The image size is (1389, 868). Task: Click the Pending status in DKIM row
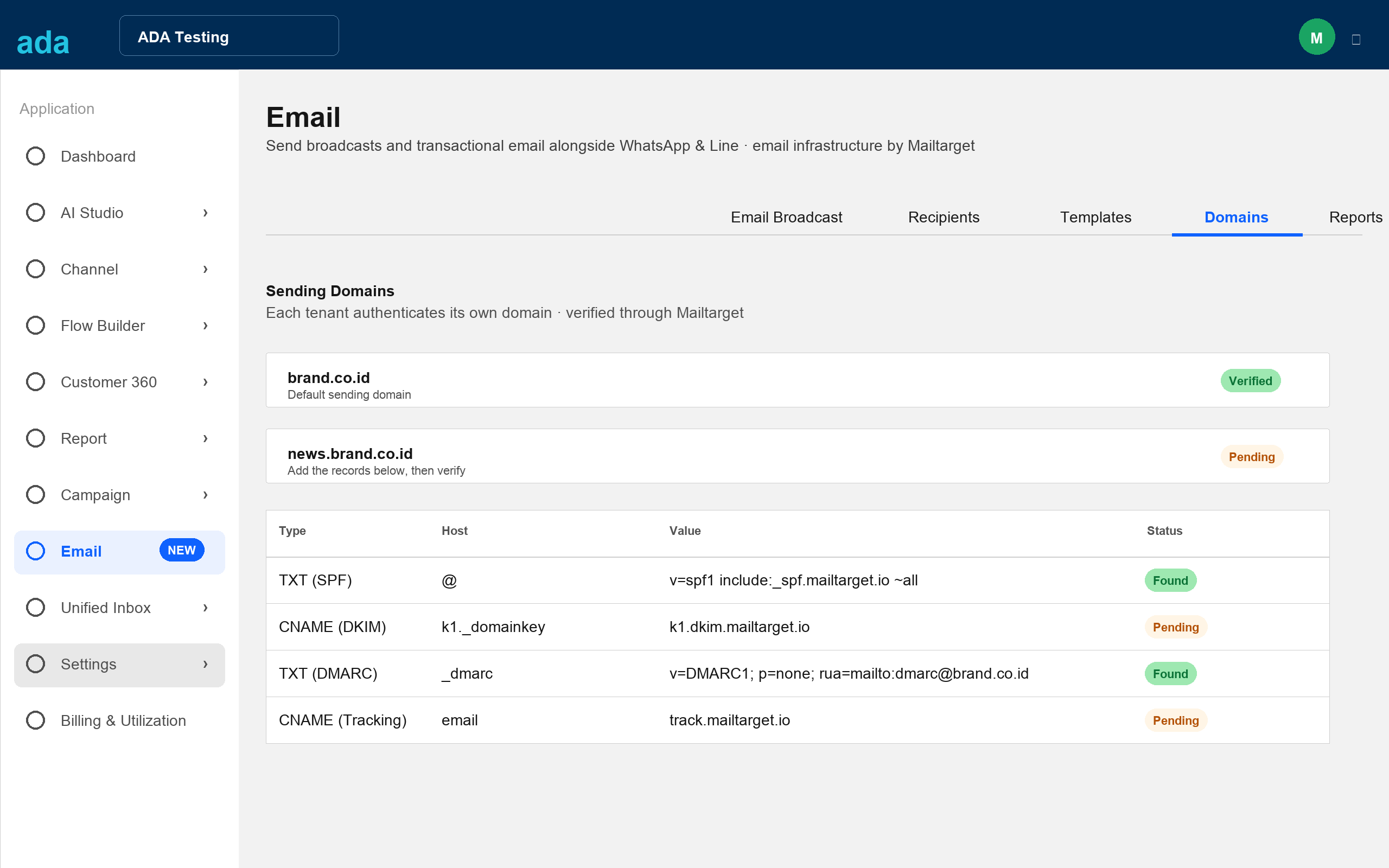[1175, 627]
